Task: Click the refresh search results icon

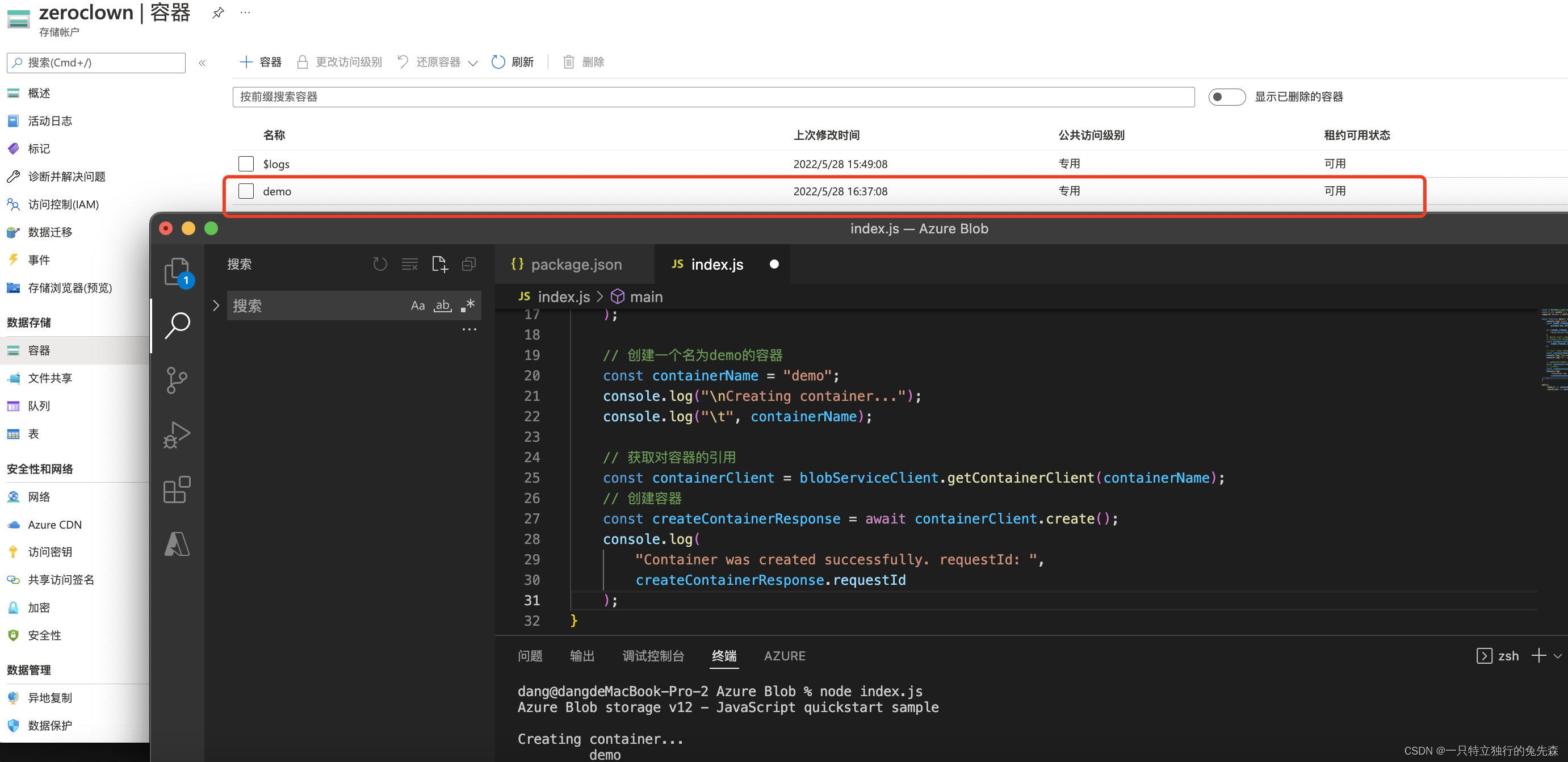Action: click(380, 264)
